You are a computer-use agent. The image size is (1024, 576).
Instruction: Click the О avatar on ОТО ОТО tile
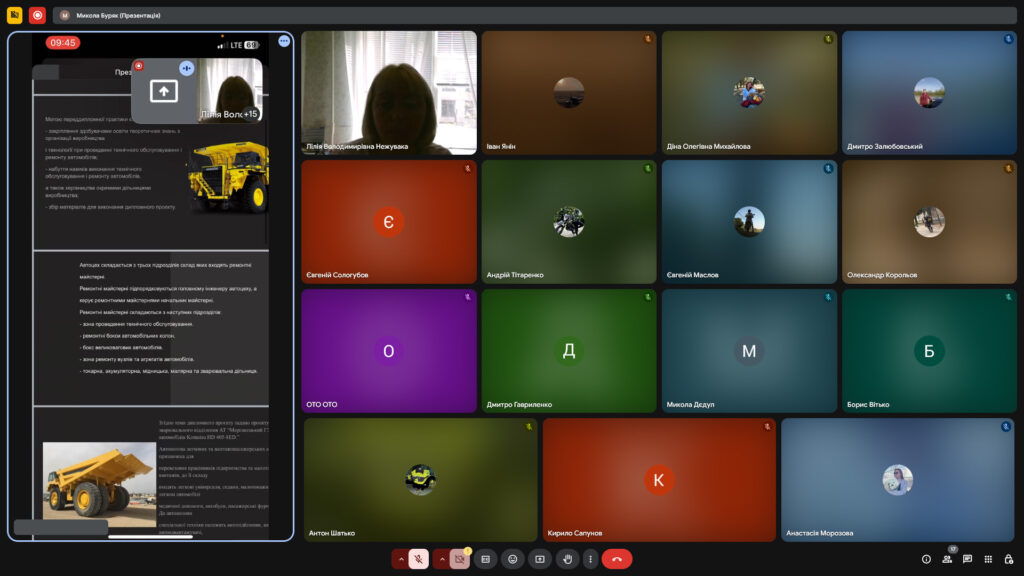tap(389, 351)
